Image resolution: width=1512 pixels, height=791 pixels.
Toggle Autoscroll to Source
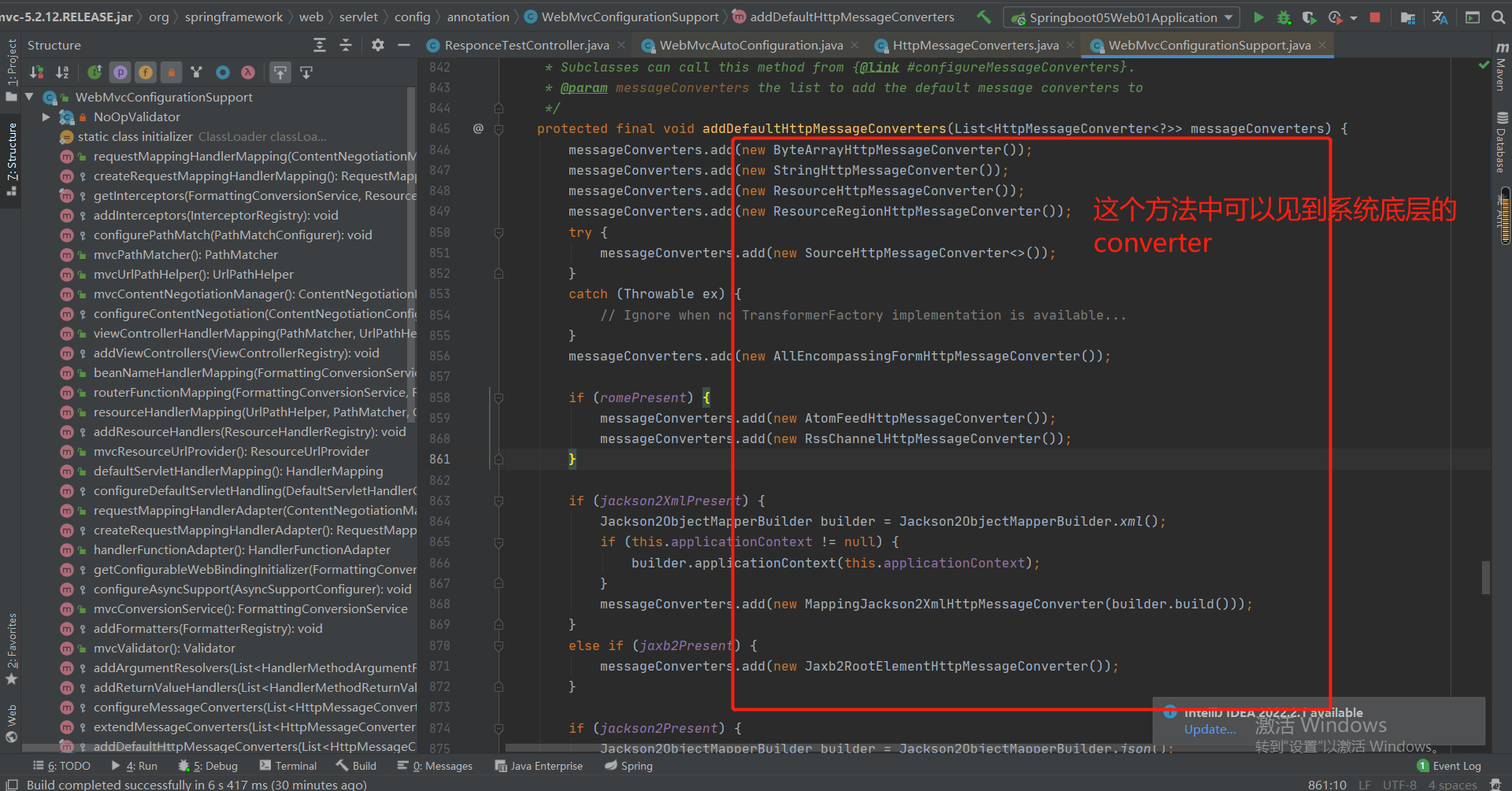pos(280,72)
